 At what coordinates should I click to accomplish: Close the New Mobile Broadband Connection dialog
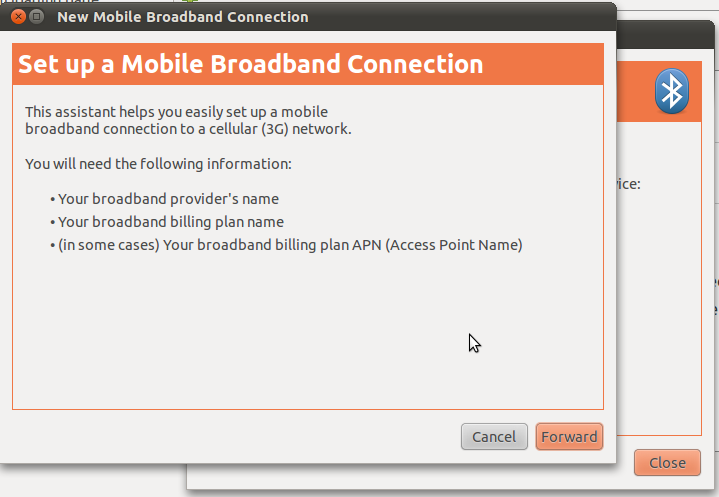17,17
